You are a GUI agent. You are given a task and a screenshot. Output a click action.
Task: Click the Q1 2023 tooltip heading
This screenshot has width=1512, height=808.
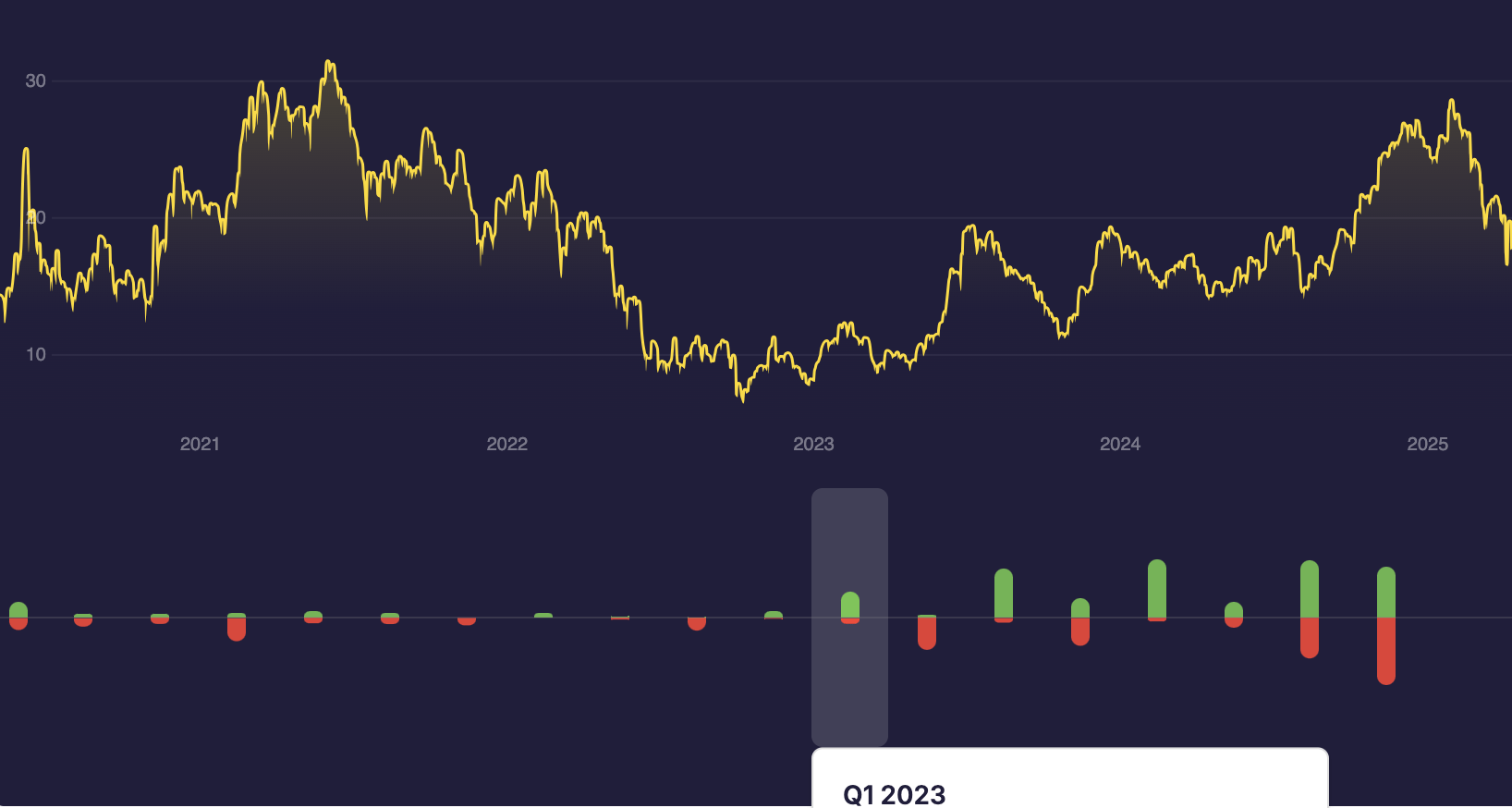(894, 794)
